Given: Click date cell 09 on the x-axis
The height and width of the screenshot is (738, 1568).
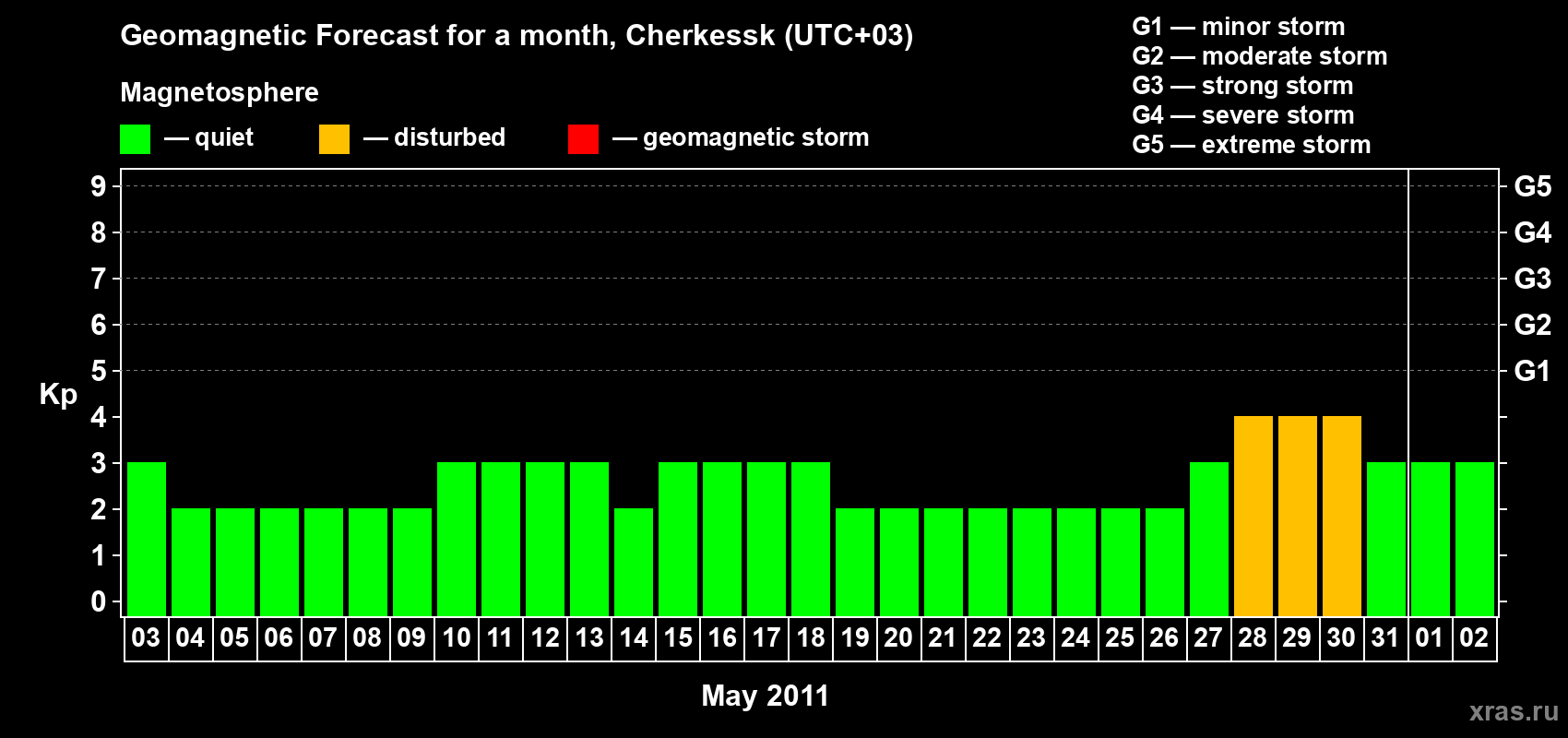Looking at the screenshot, I should [412, 638].
